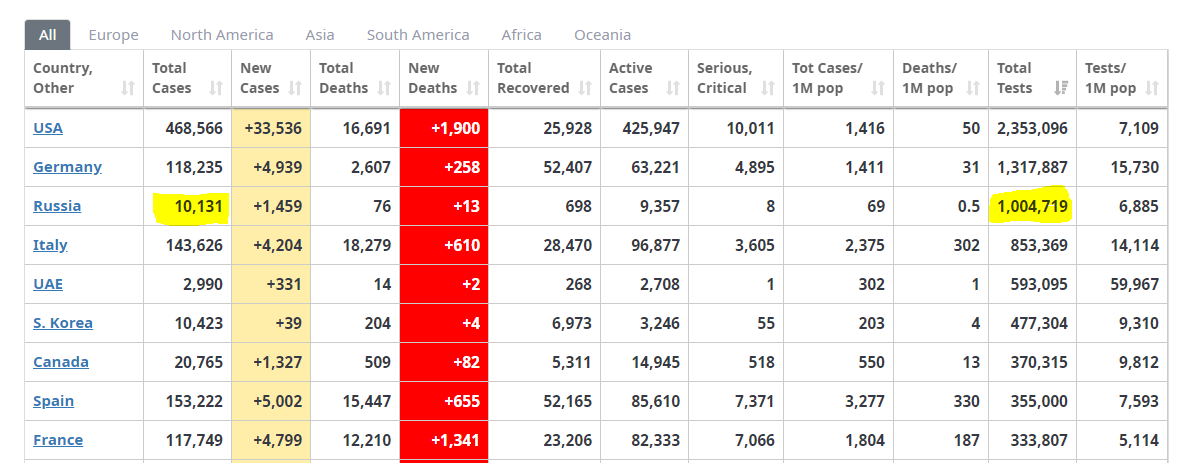Sort by Total Recovered arrows icon
The image size is (1180, 463).
coord(585,88)
